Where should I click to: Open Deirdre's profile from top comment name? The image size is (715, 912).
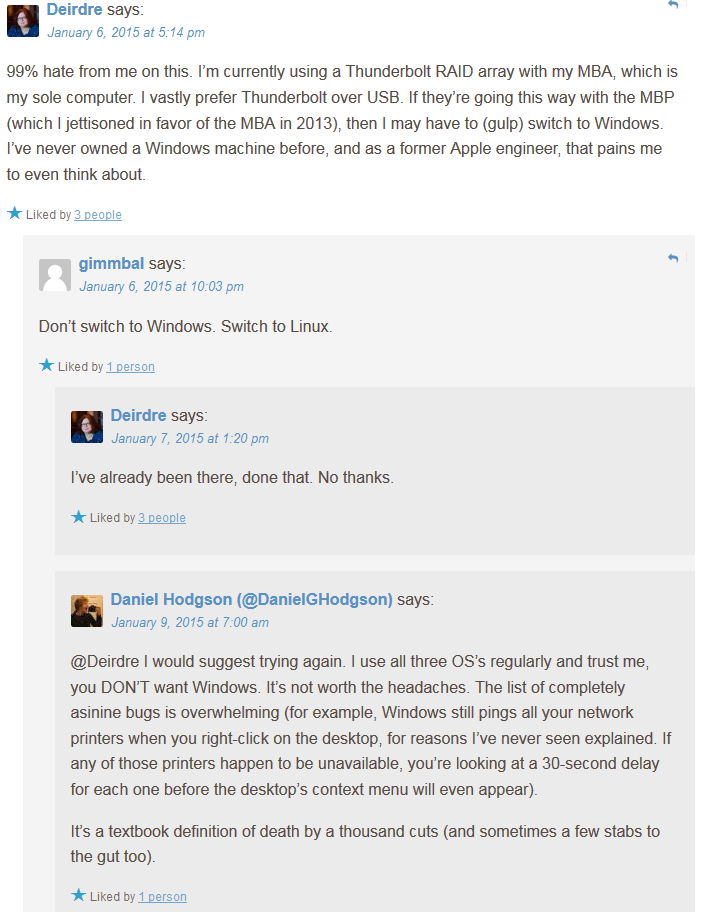[x=74, y=9]
